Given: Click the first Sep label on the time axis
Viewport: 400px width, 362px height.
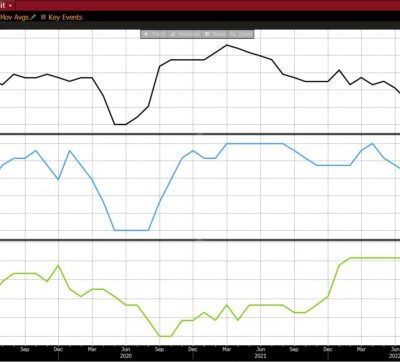Looking at the screenshot, I should [x=25, y=349].
